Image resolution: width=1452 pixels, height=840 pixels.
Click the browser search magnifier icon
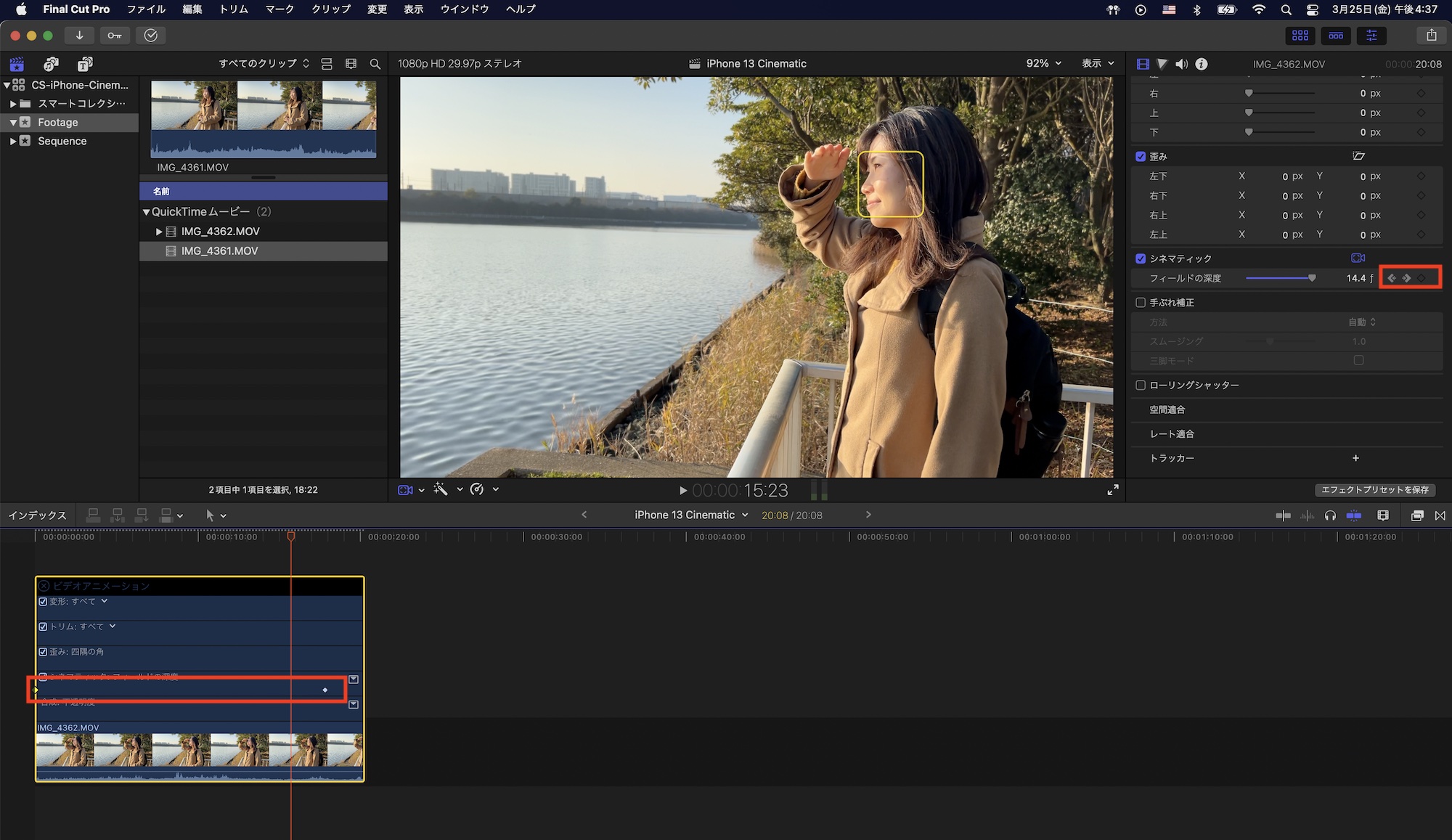[x=375, y=64]
